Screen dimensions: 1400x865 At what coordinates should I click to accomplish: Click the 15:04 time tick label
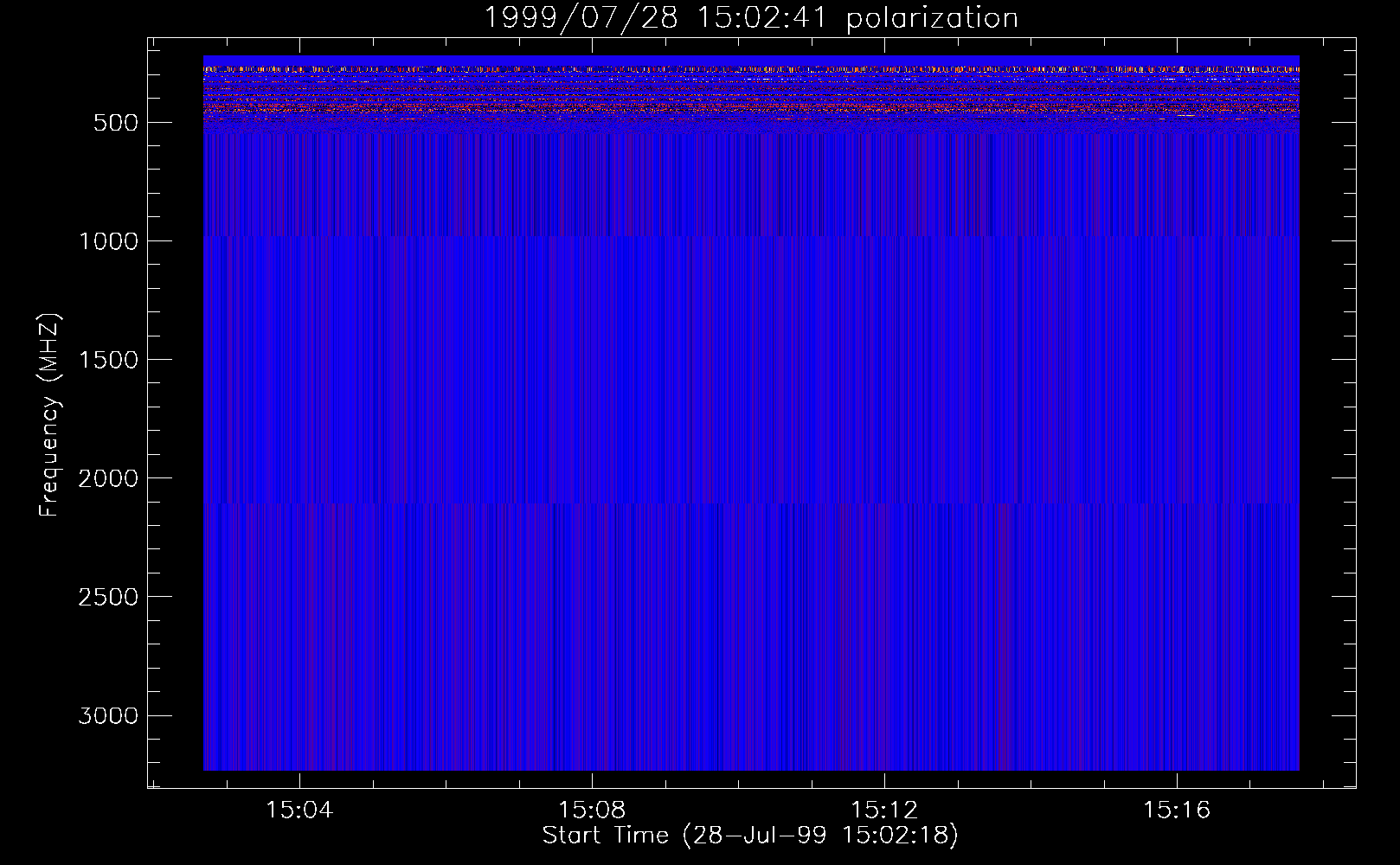(x=299, y=811)
